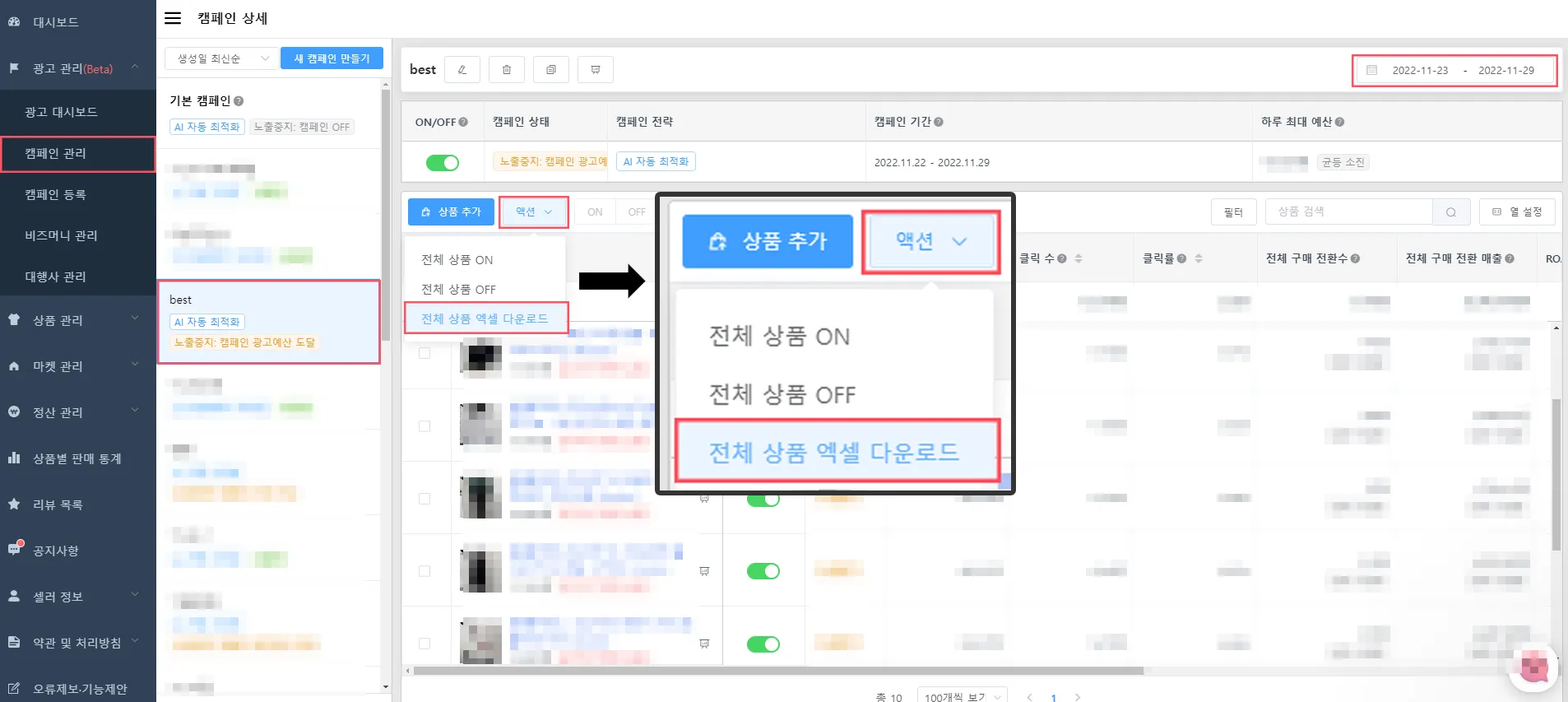
Task: Open the 공지사항 notification bubble icon
Action: [15, 548]
